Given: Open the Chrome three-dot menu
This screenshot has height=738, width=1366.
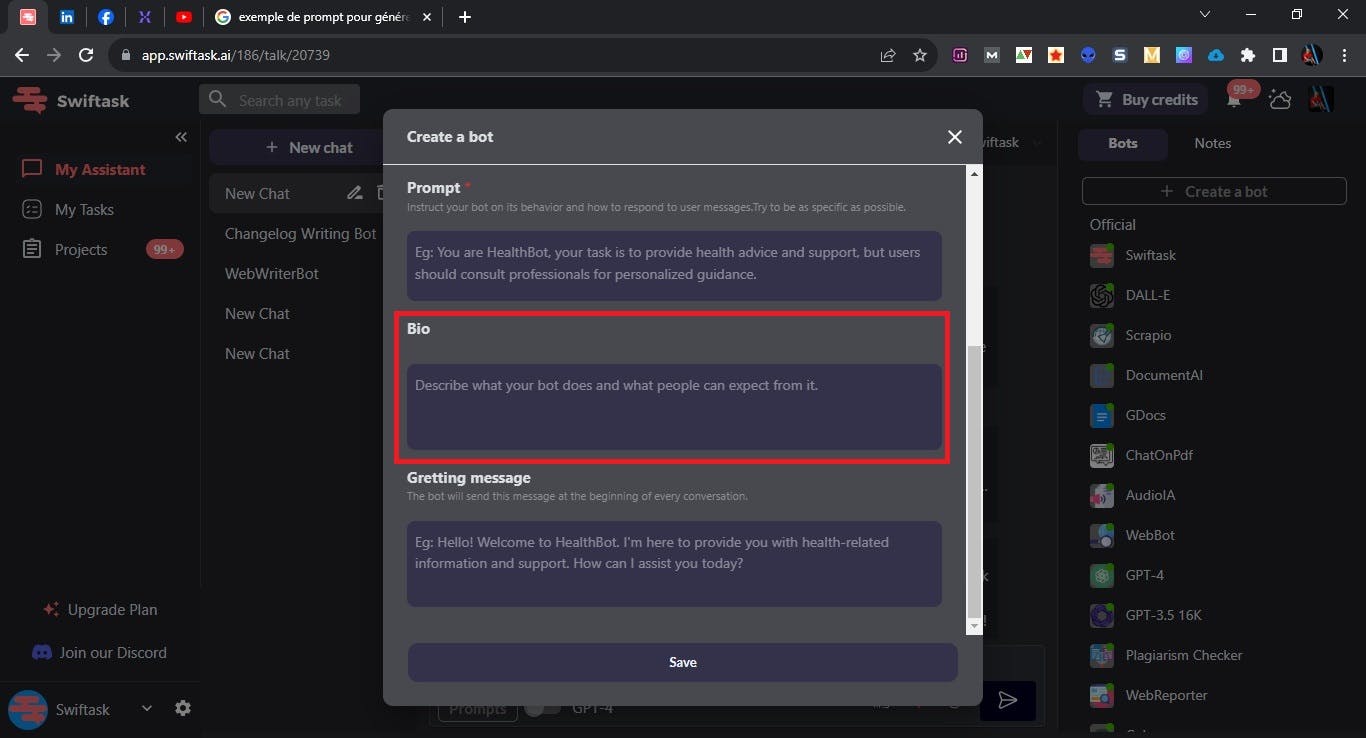Looking at the screenshot, I should pos(1343,56).
